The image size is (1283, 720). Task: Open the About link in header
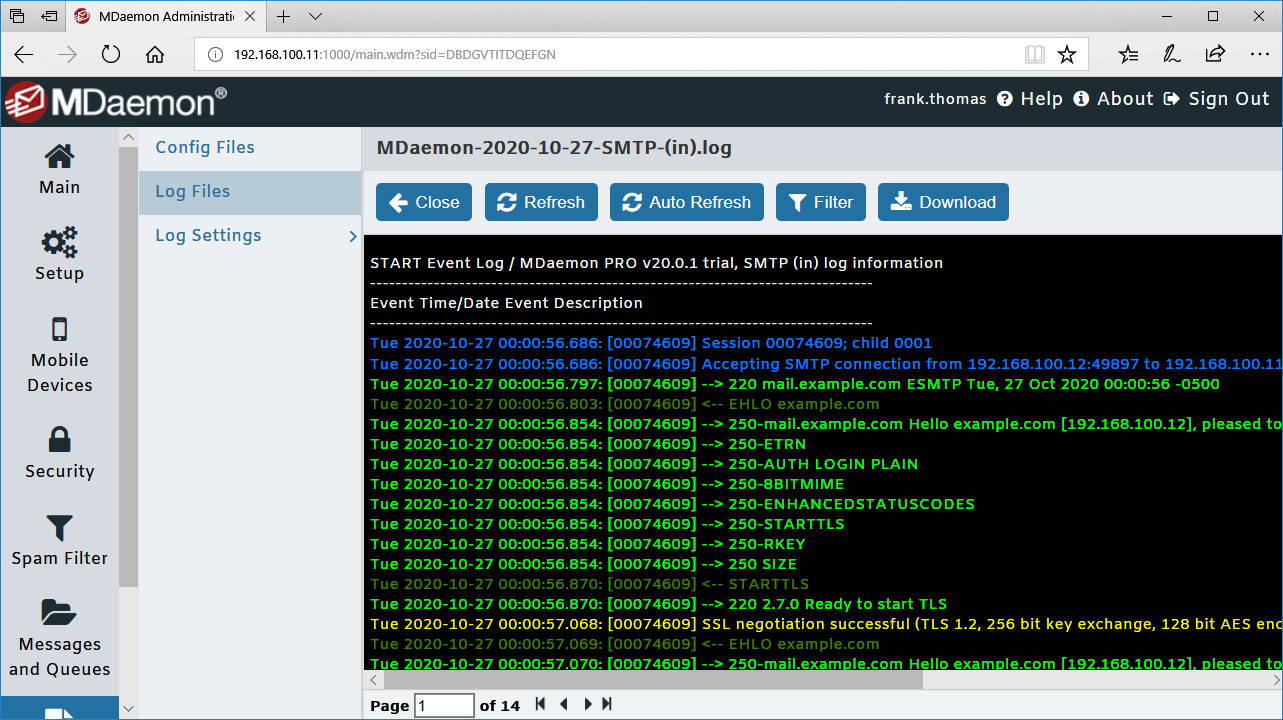tap(1113, 99)
